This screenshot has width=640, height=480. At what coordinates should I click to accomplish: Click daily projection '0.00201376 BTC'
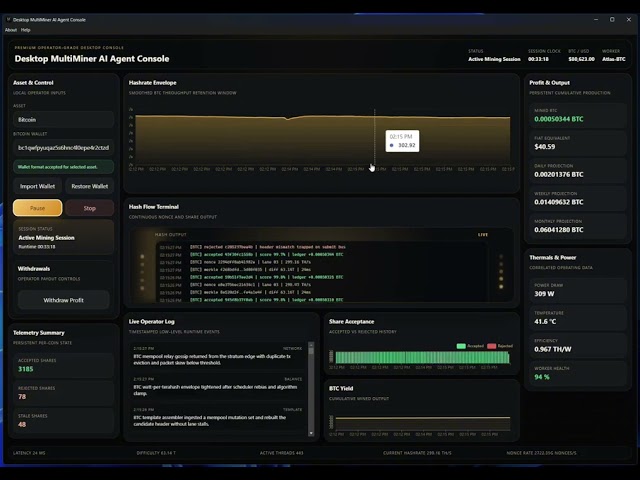(x=558, y=174)
